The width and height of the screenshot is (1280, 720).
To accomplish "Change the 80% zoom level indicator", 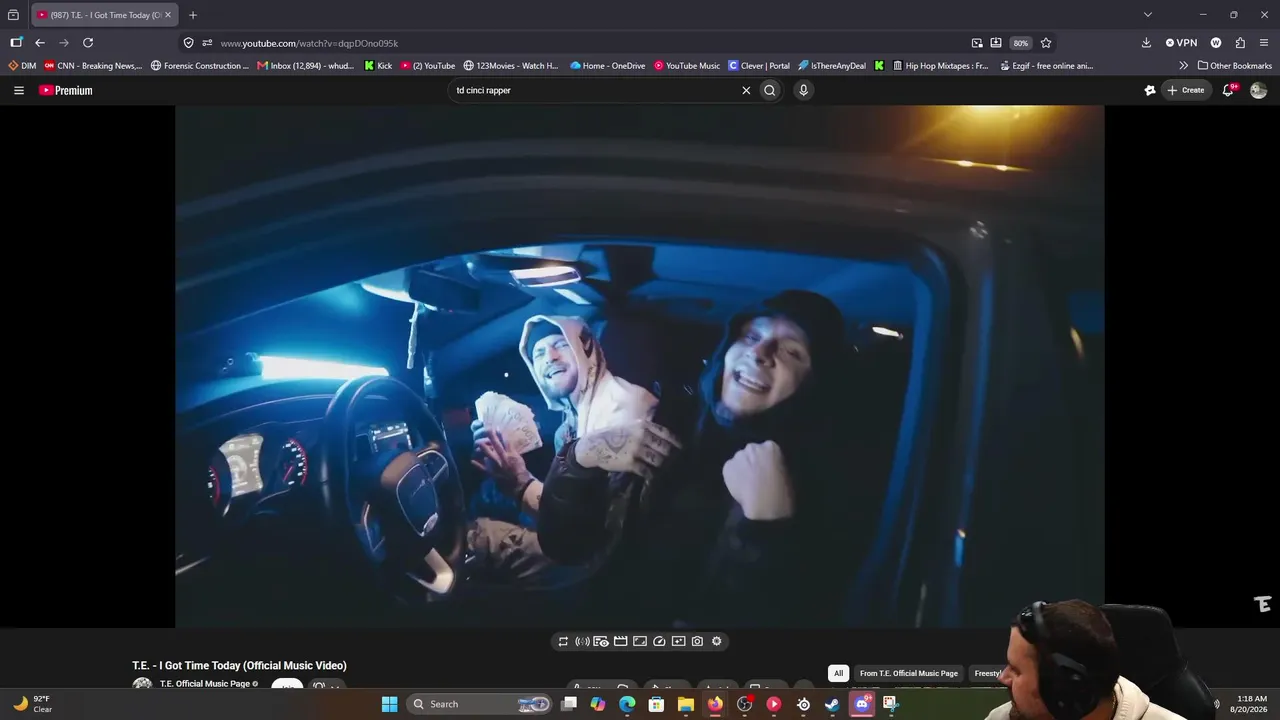I will click(x=1020, y=43).
